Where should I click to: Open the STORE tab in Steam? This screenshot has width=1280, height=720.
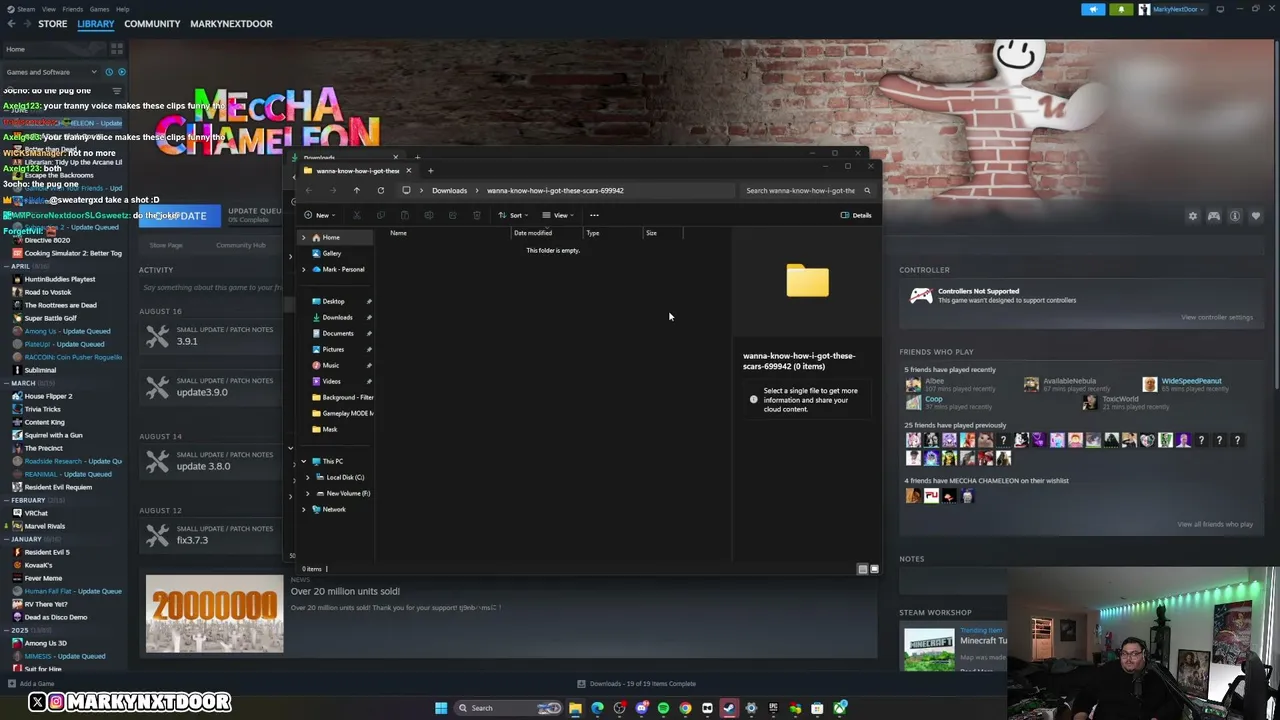click(x=52, y=24)
